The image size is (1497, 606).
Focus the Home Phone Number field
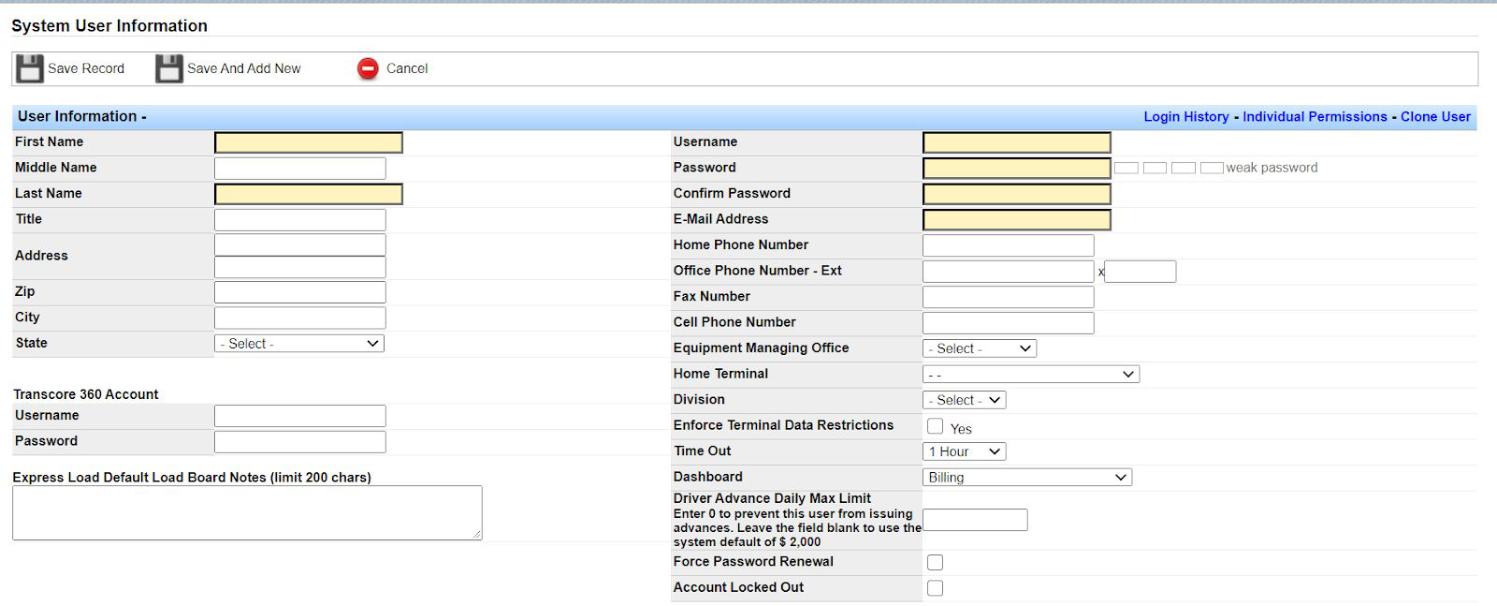point(1008,246)
